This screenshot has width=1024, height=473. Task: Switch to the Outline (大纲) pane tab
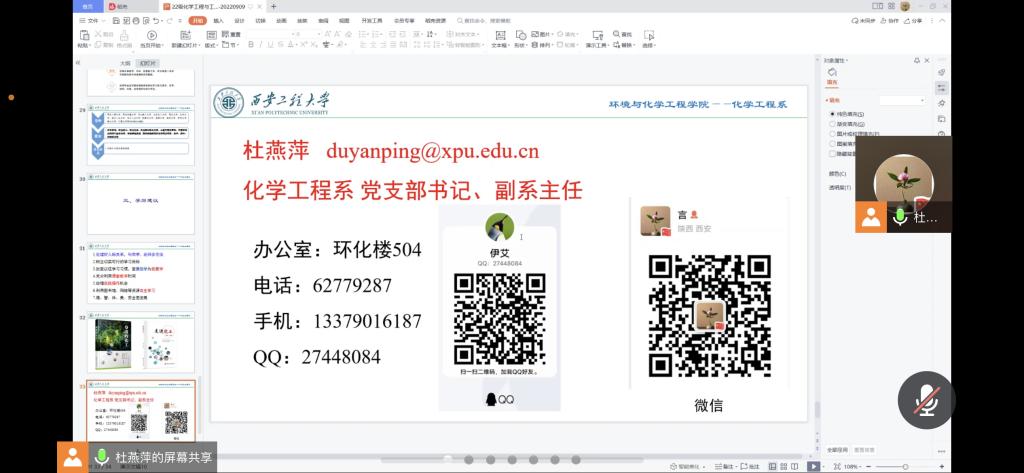pyautogui.click(x=124, y=62)
